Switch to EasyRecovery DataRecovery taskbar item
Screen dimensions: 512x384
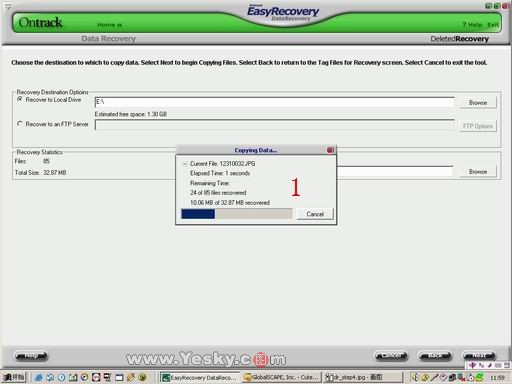click(x=199, y=377)
